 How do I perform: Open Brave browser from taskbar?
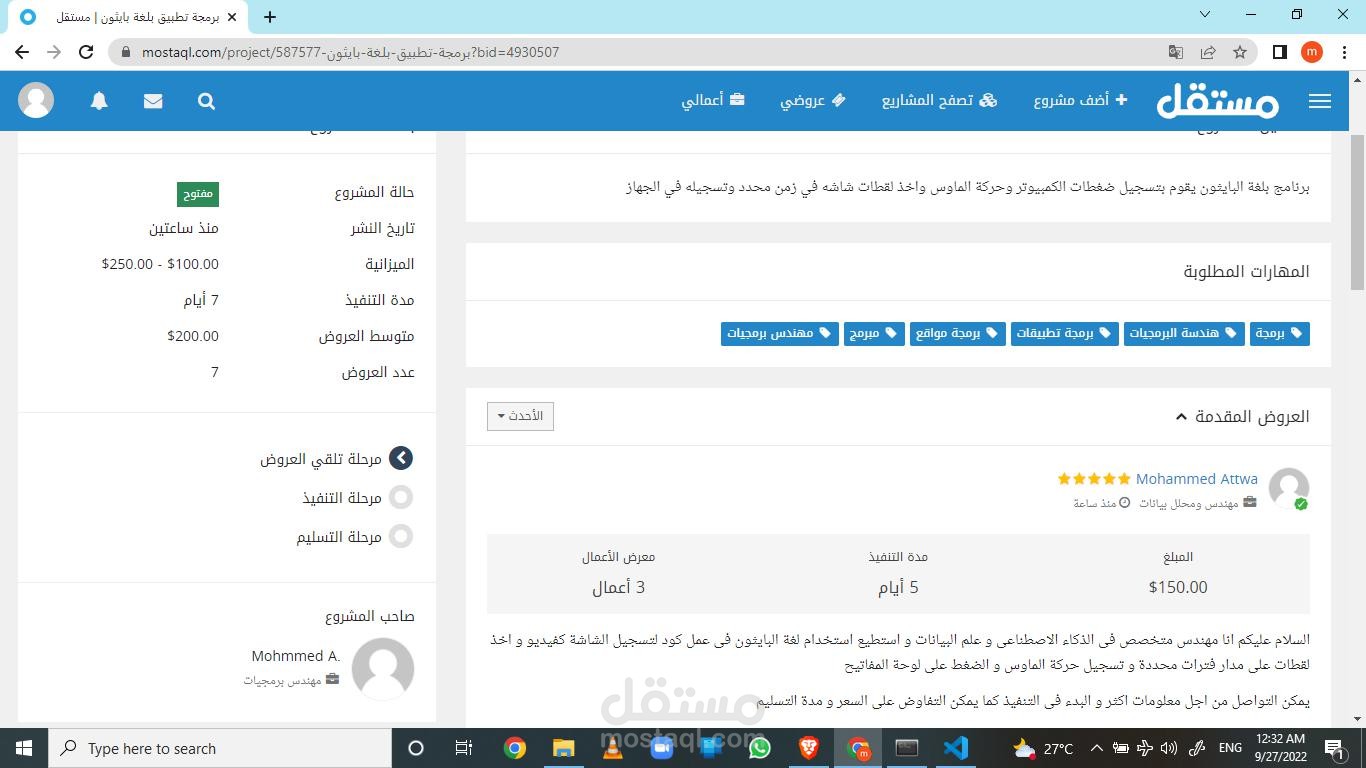[x=808, y=748]
